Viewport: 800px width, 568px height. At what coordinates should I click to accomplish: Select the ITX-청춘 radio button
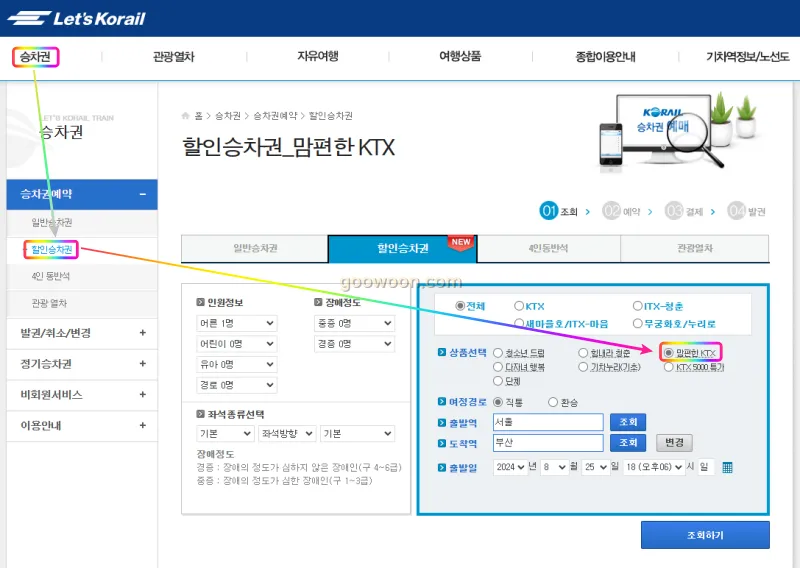637,306
